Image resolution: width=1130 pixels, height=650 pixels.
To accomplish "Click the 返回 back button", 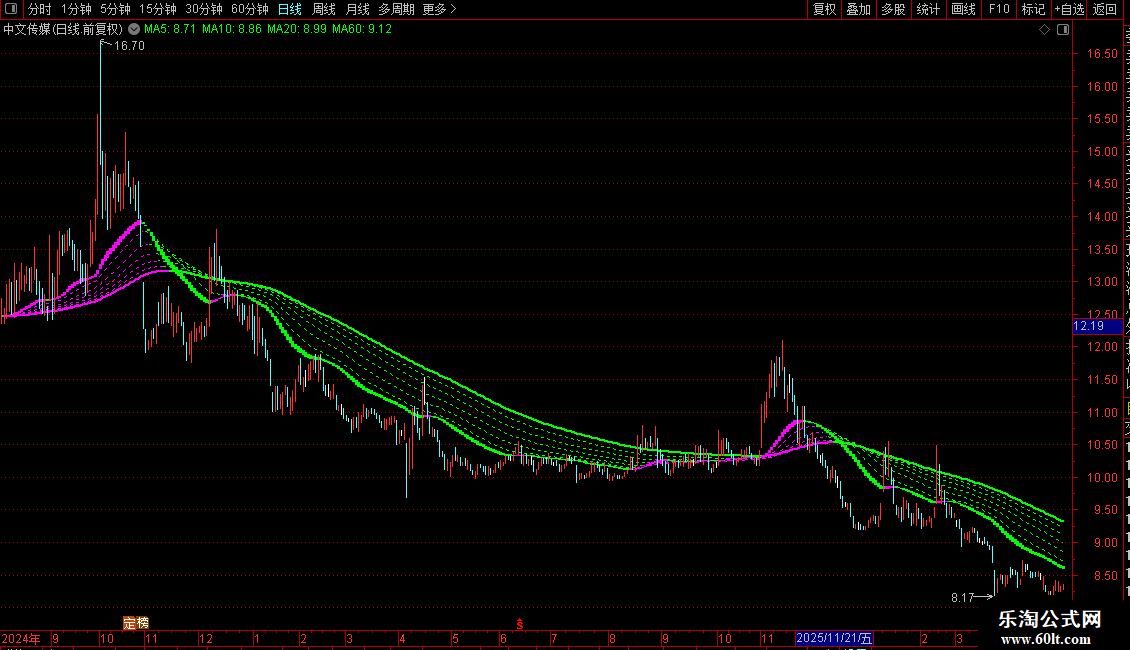I will click(1104, 9).
